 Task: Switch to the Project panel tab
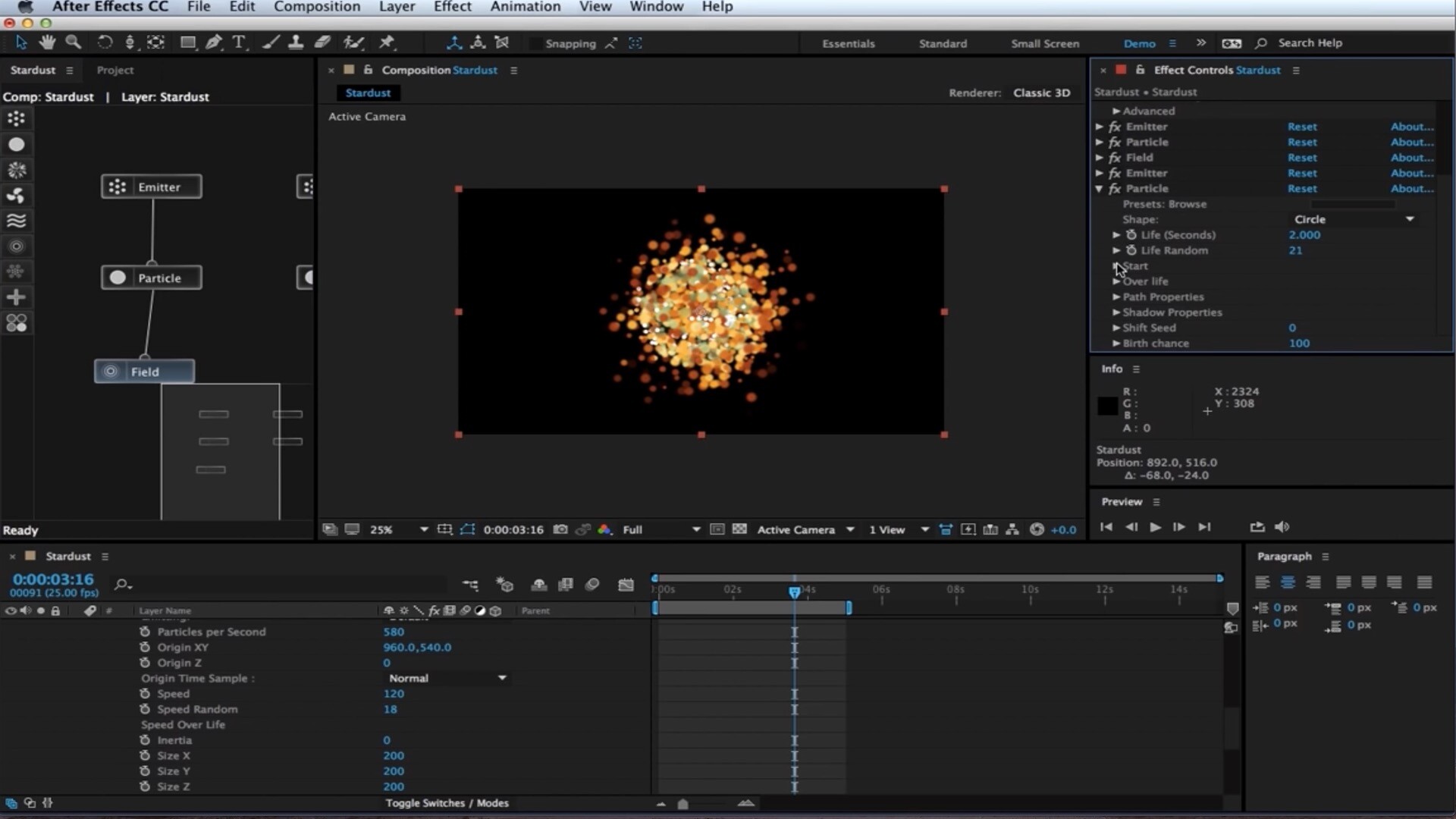[x=115, y=70]
